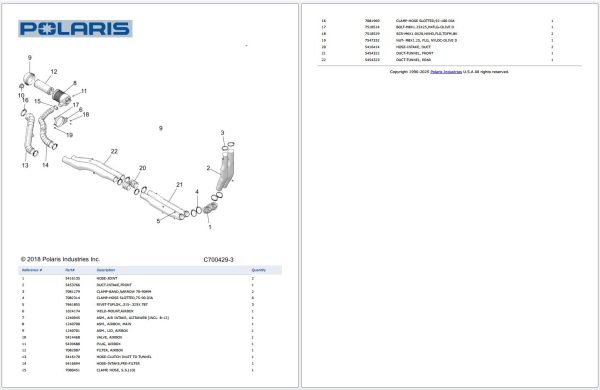This screenshot has width=600, height=390.
Task: Select the FILTER, AIRBOX row description
Action: [109, 350]
